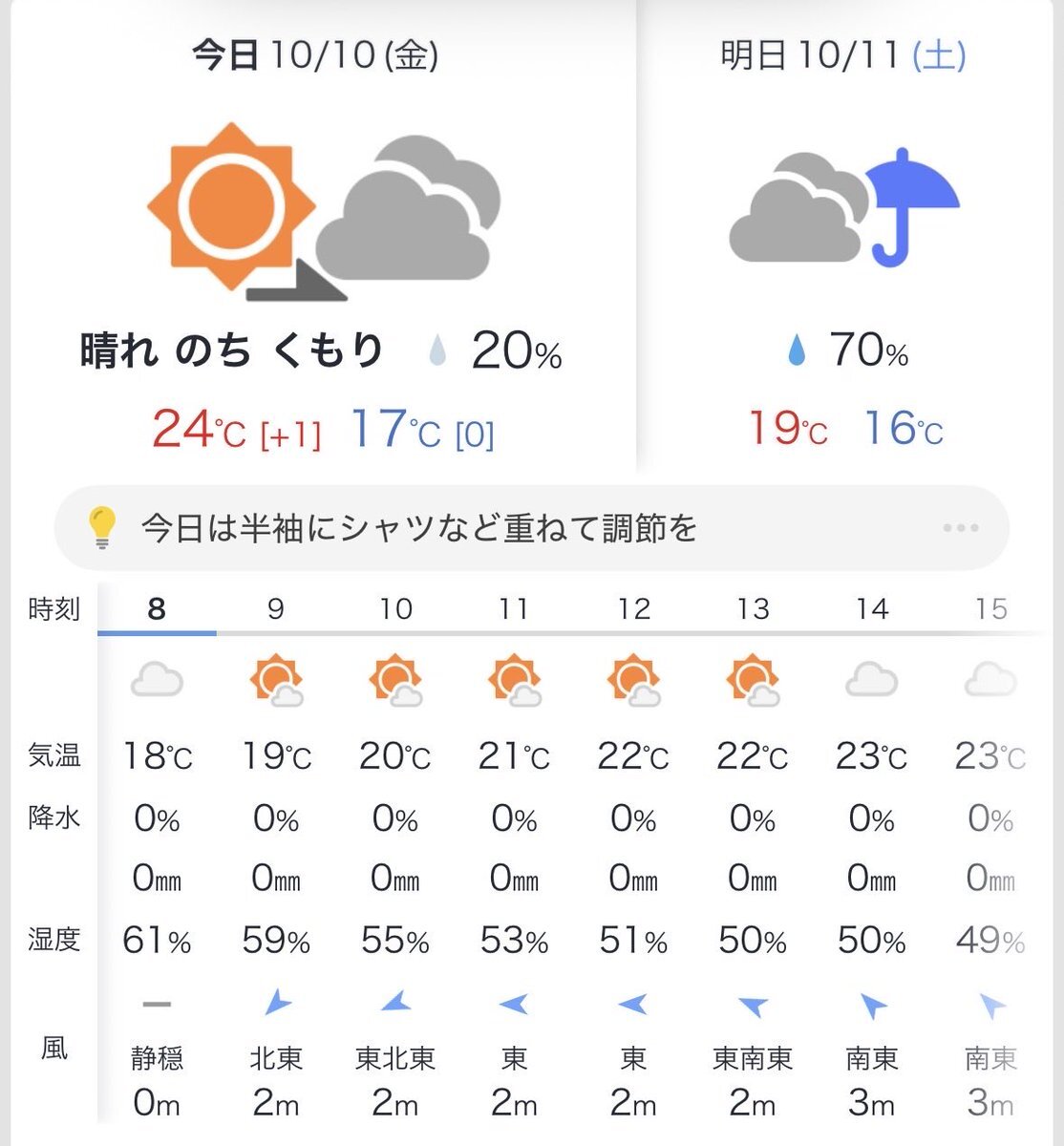Click tomorrow's 70% rain droplet icon

(x=796, y=351)
